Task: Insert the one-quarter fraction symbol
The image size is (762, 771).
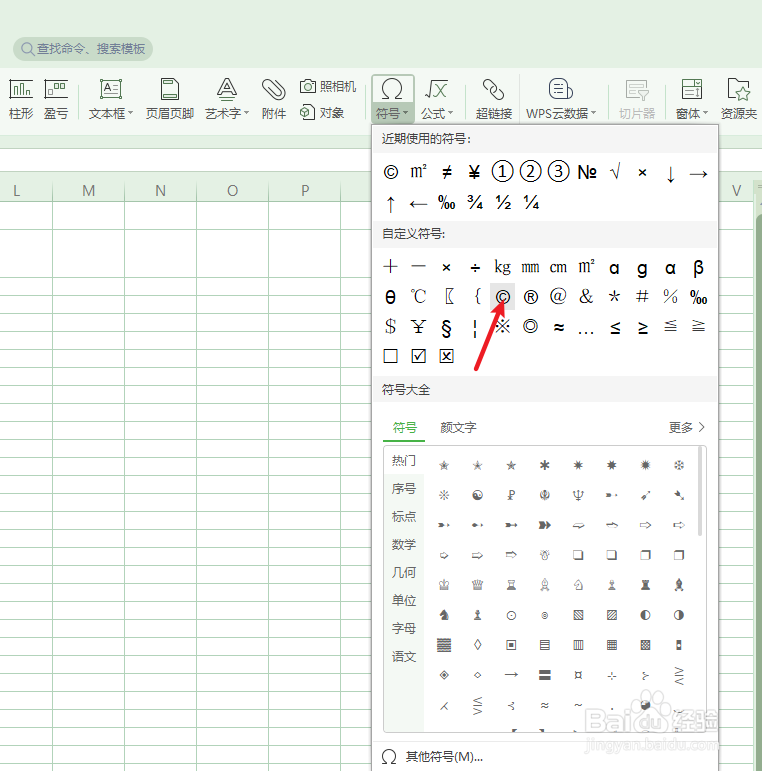Action: click(531, 202)
